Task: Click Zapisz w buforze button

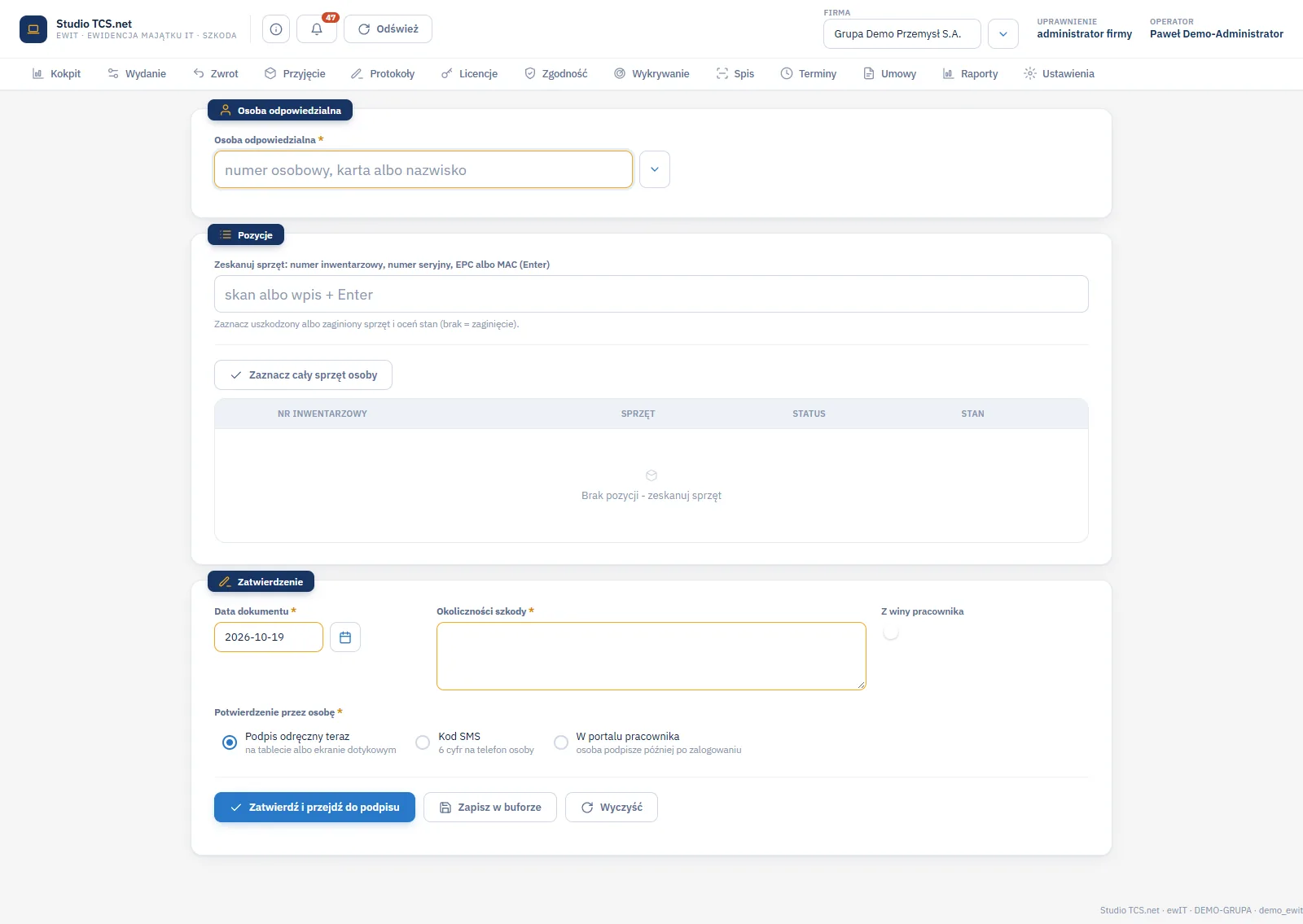Action: point(490,808)
